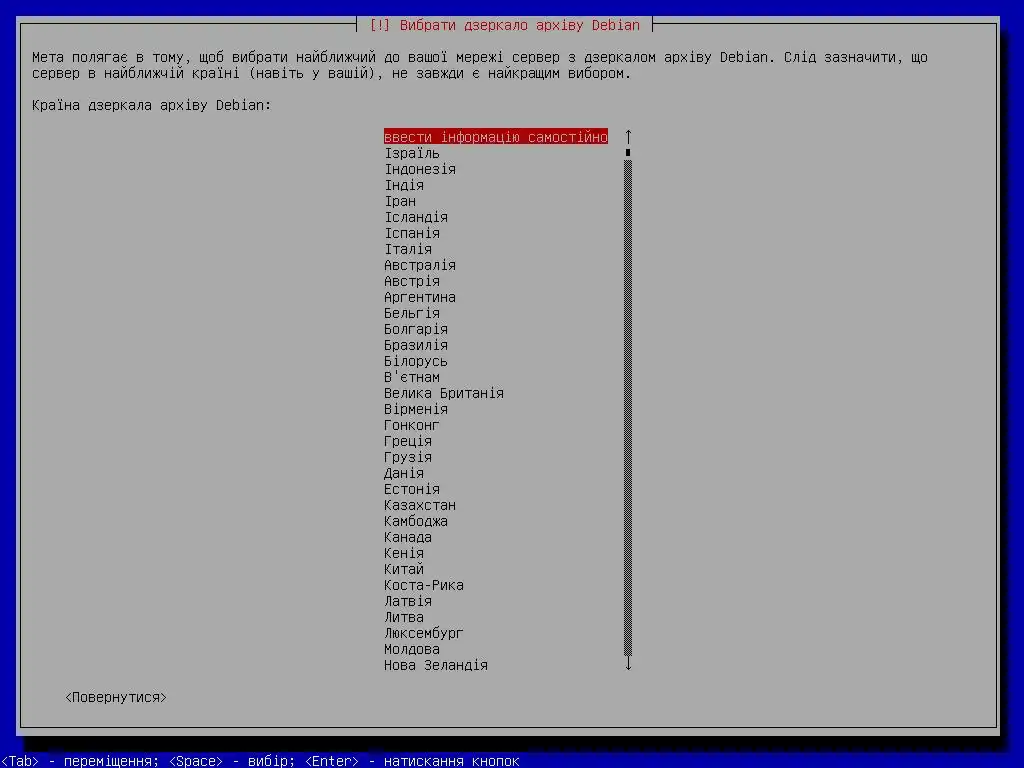Click the scrollbar up arrow
The width and height of the screenshot is (1024, 768).
pos(628,136)
